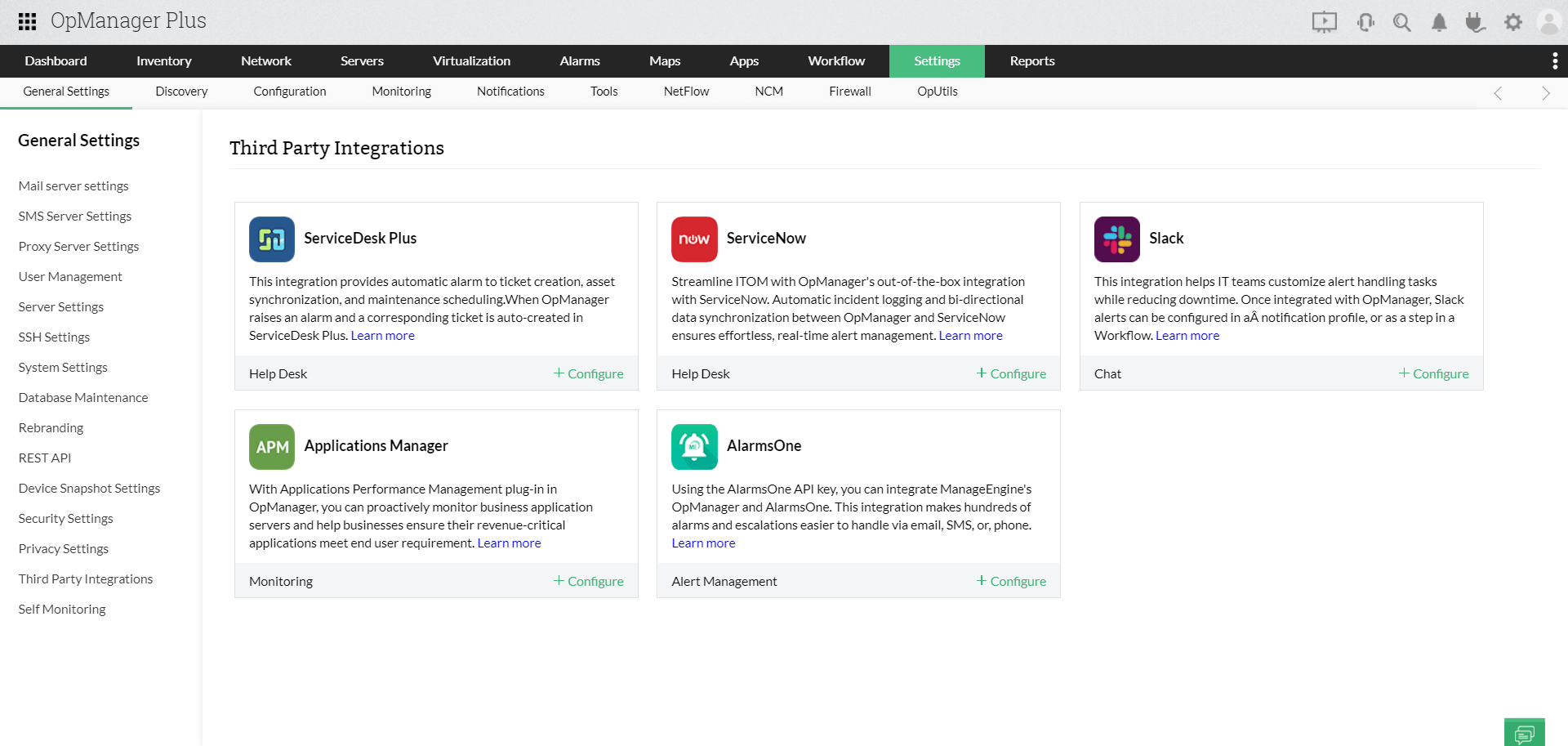
Task: Open the apps grid icon beside OpManager Plus
Action: click(x=26, y=21)
